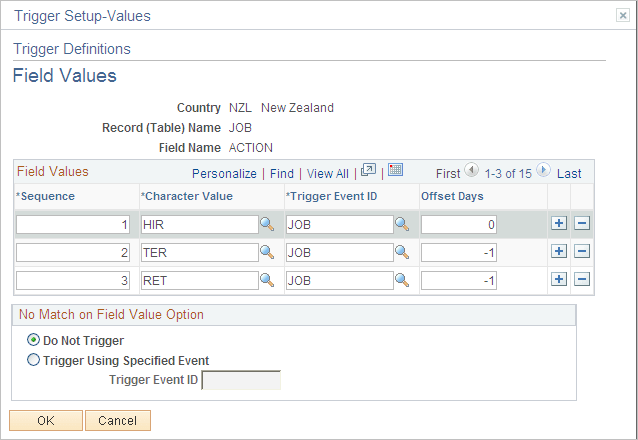Image resolution: width=638 pixels, height=440 pixels.
Task: Click View All link
Action: (328, 174)
